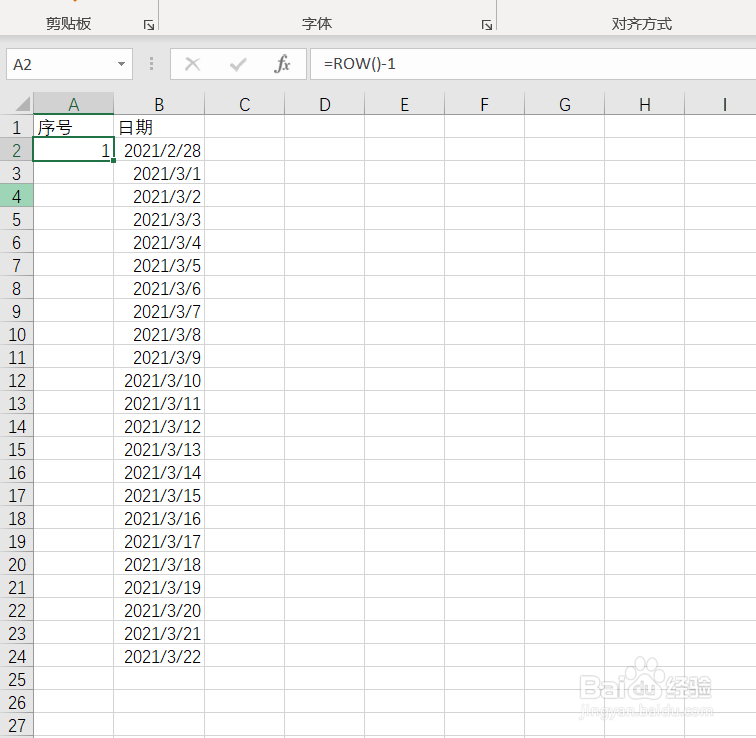Select row 20 header

16,564
